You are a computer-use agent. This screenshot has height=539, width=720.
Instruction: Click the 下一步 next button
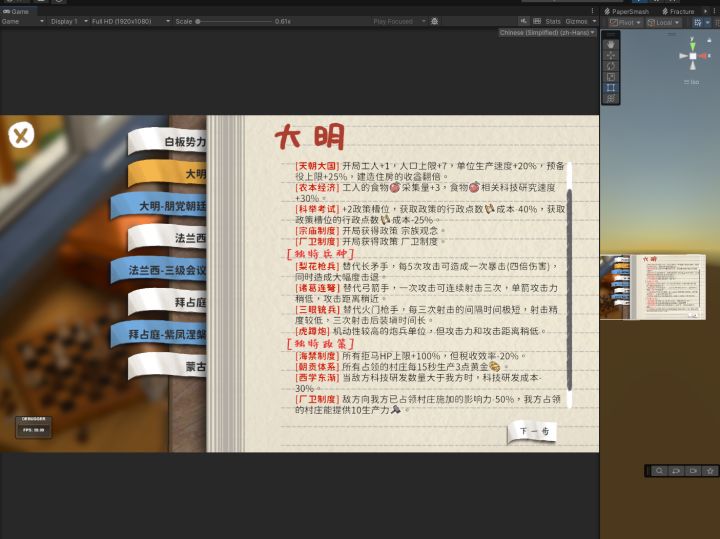[531, 431]
